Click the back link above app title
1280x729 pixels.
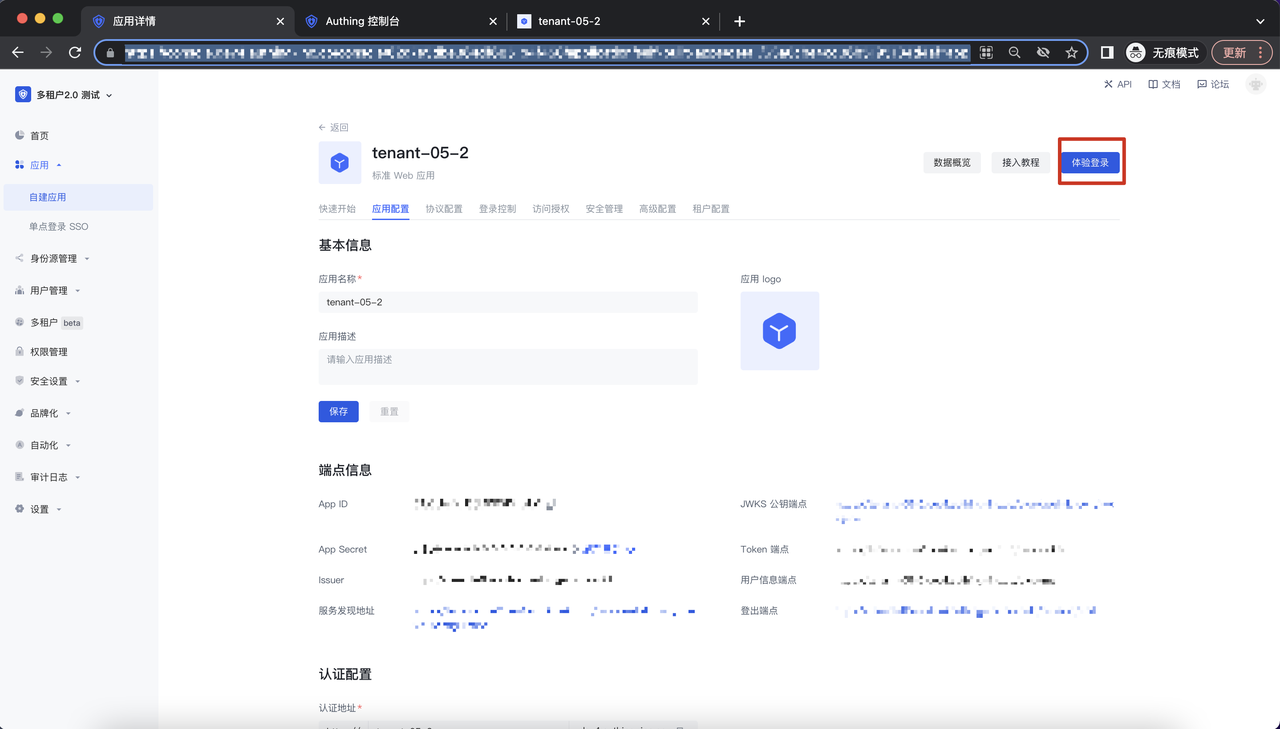coord(334,128)
